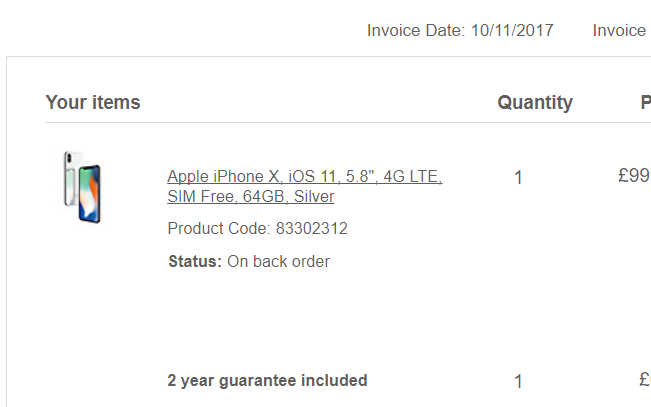Select the date value 10/11/2017
Image resolution: width=651 pixels, height=407 pixels.
pos(517,30)
